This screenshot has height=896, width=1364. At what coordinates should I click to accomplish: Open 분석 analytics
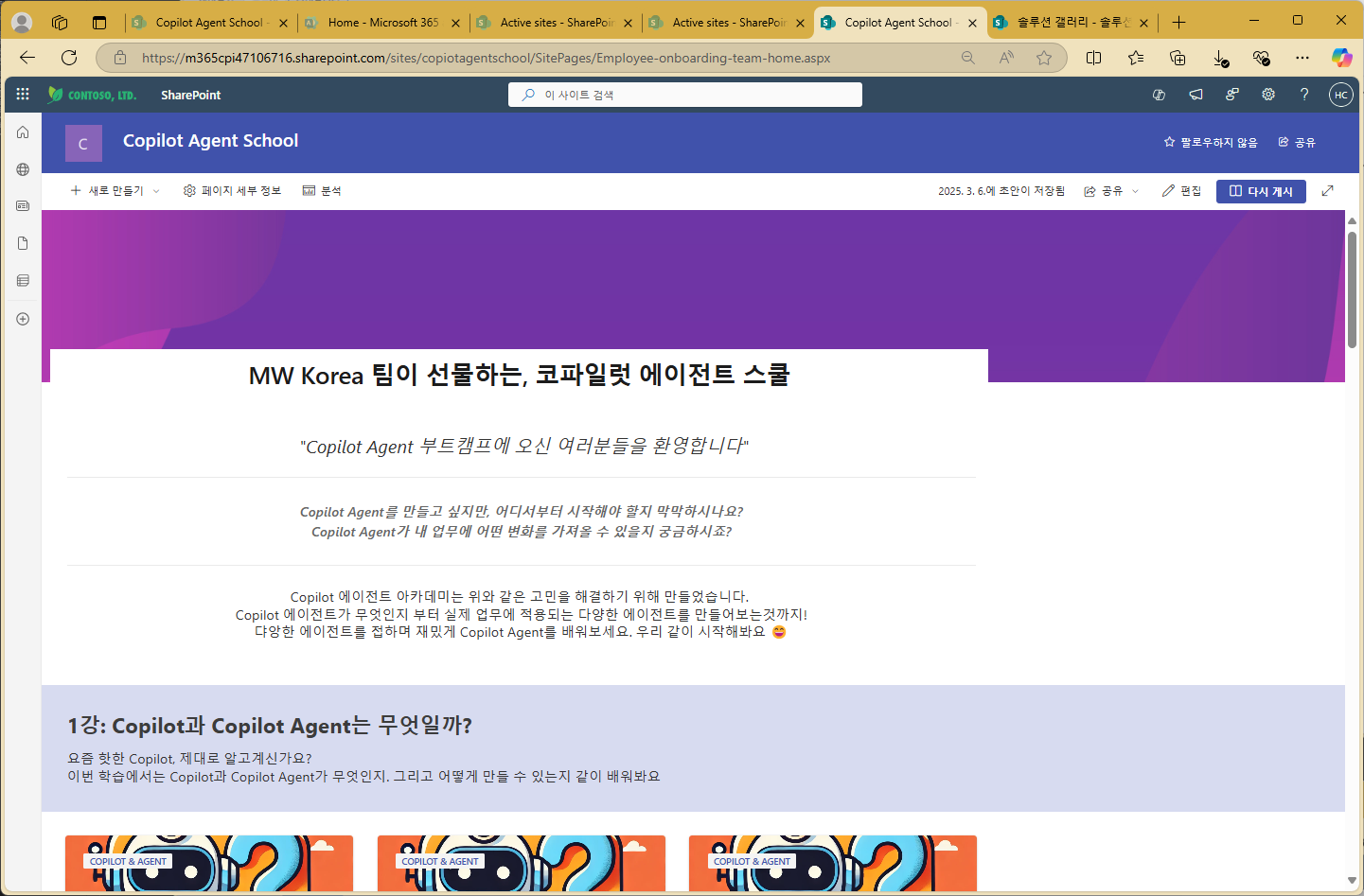[322, 191]
